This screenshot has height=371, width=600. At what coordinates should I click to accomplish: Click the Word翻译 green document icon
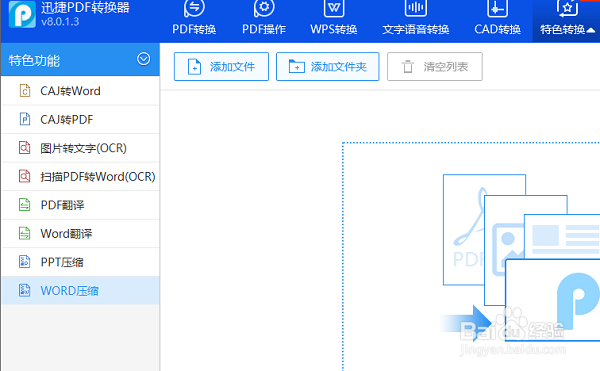click(24, 233)
